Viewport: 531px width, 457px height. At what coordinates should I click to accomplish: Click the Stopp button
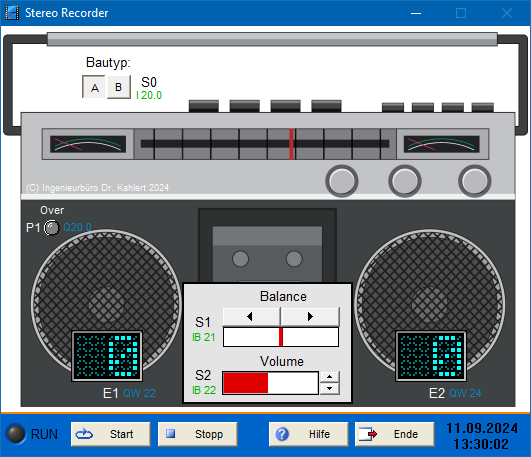(x=198, y=434)
